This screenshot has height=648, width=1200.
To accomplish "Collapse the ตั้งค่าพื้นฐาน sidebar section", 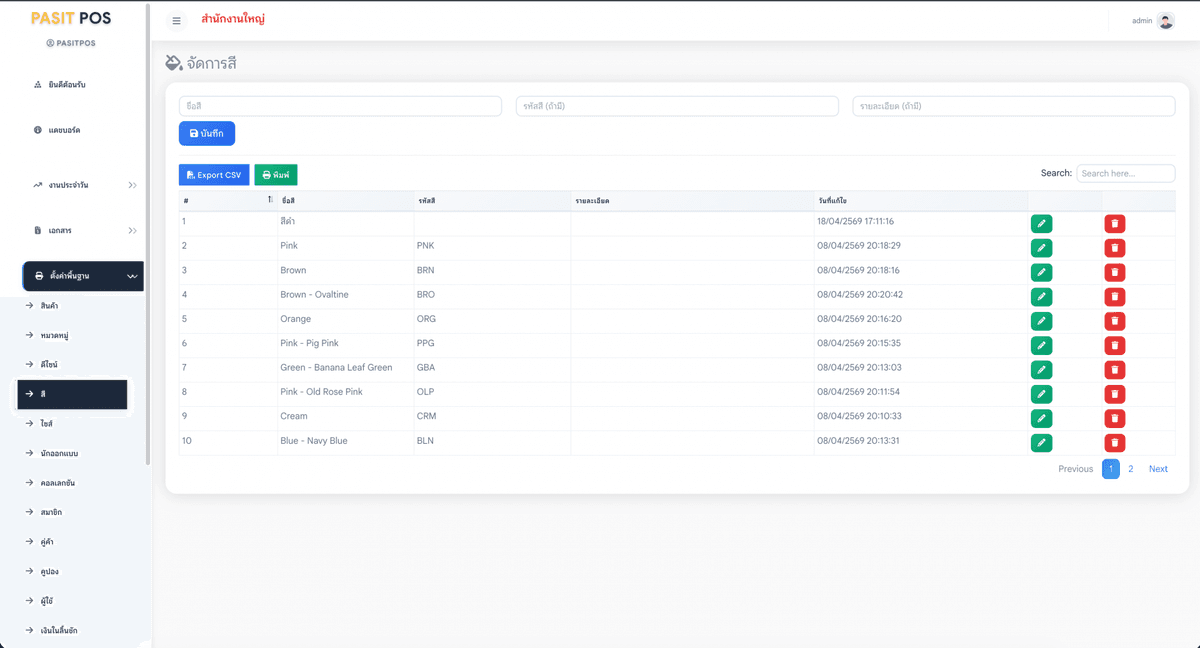I will 83,276.
